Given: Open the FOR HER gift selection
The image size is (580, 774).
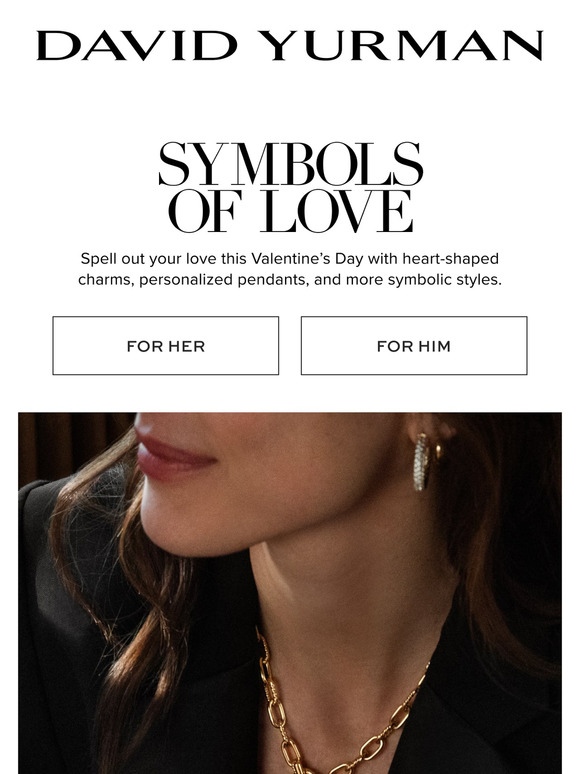Looking at the screenshot, I should pos(166,346).
